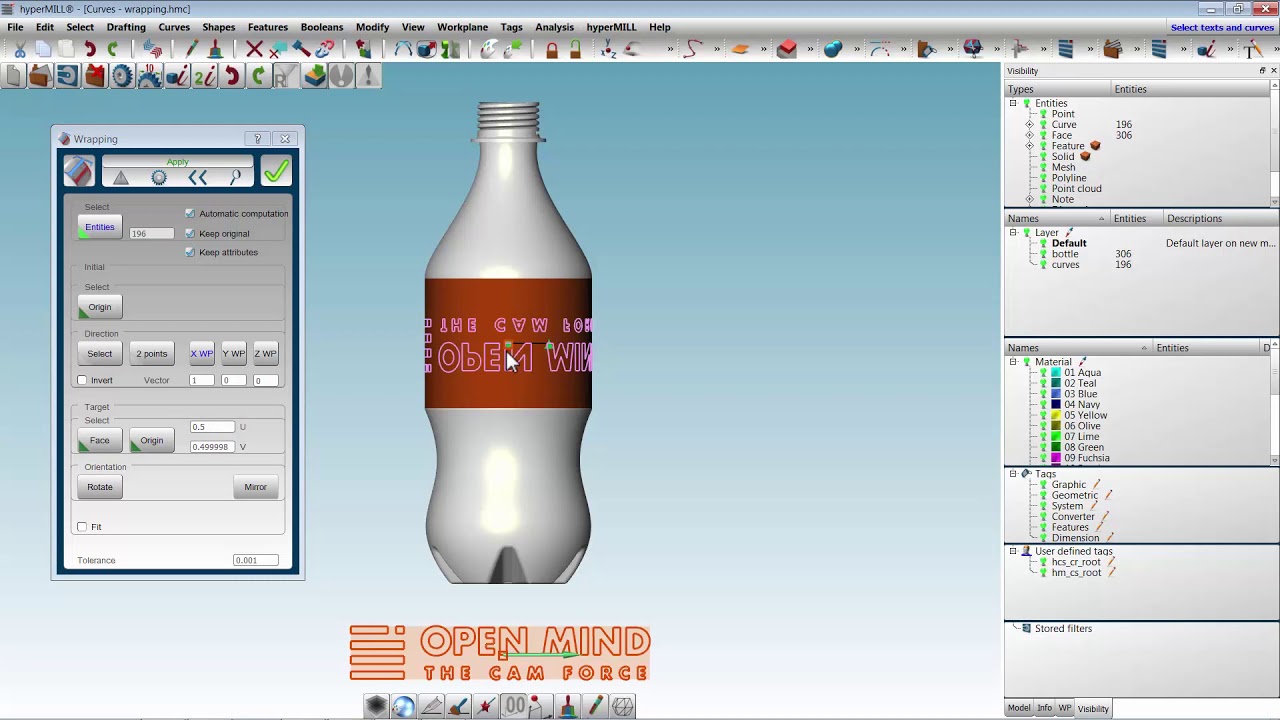Switch to the Model tab
This screenshot has width=1280, height=720.
pos(1019,708)
